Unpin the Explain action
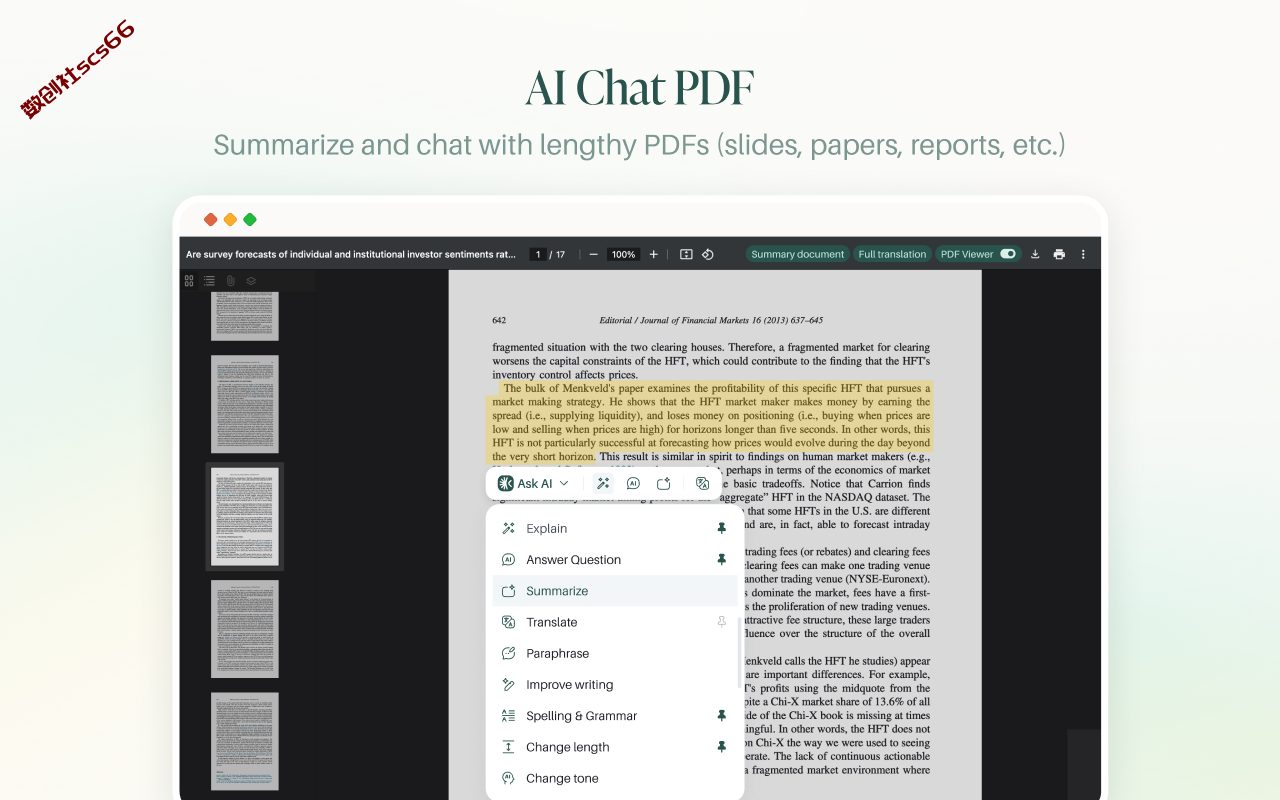 pos(721,528)
